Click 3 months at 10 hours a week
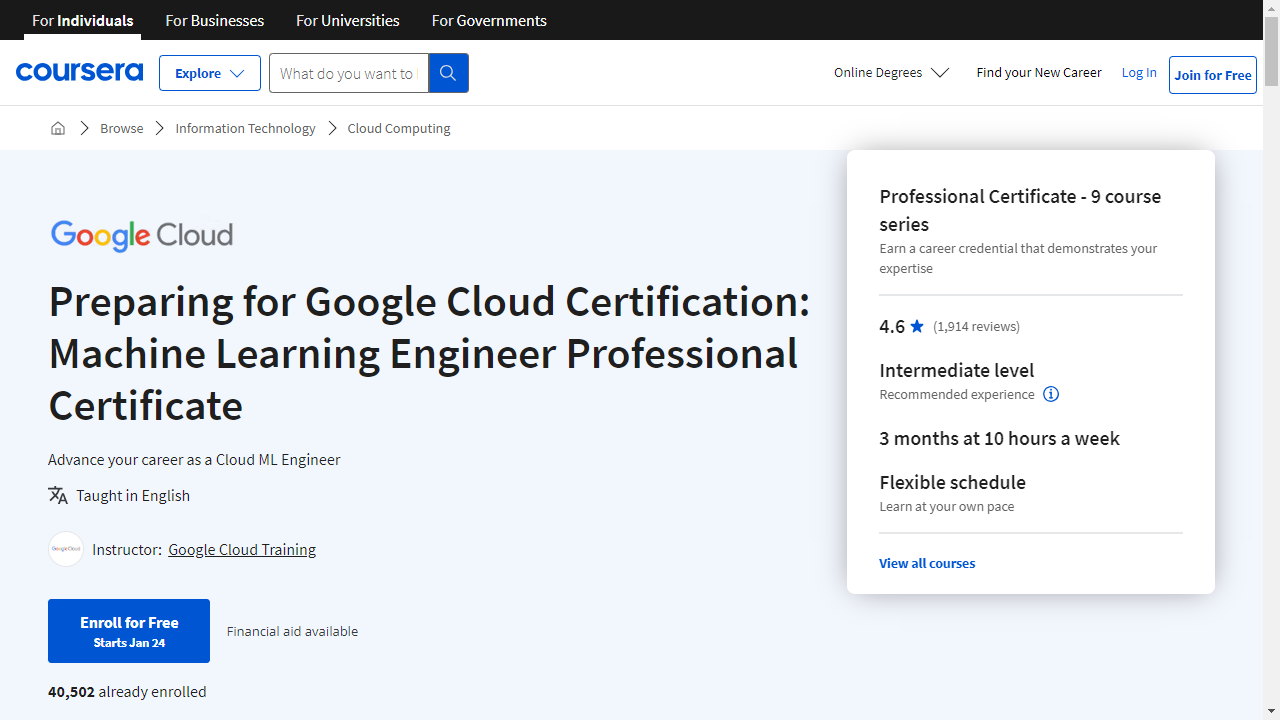Screen dimensions: 1280x720 (999, 438)
